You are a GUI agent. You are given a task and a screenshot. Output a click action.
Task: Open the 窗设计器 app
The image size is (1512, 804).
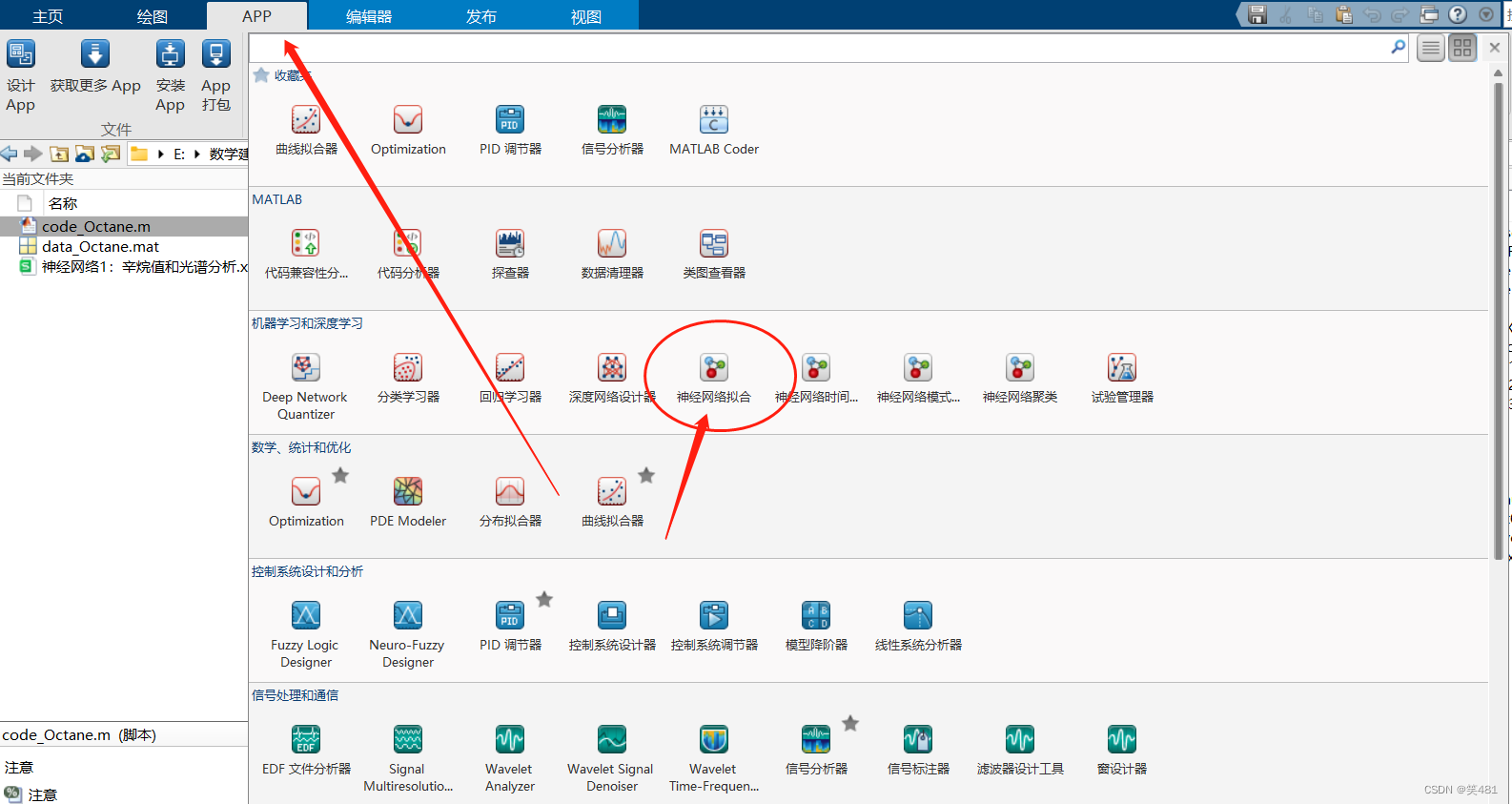[1122, 751]
